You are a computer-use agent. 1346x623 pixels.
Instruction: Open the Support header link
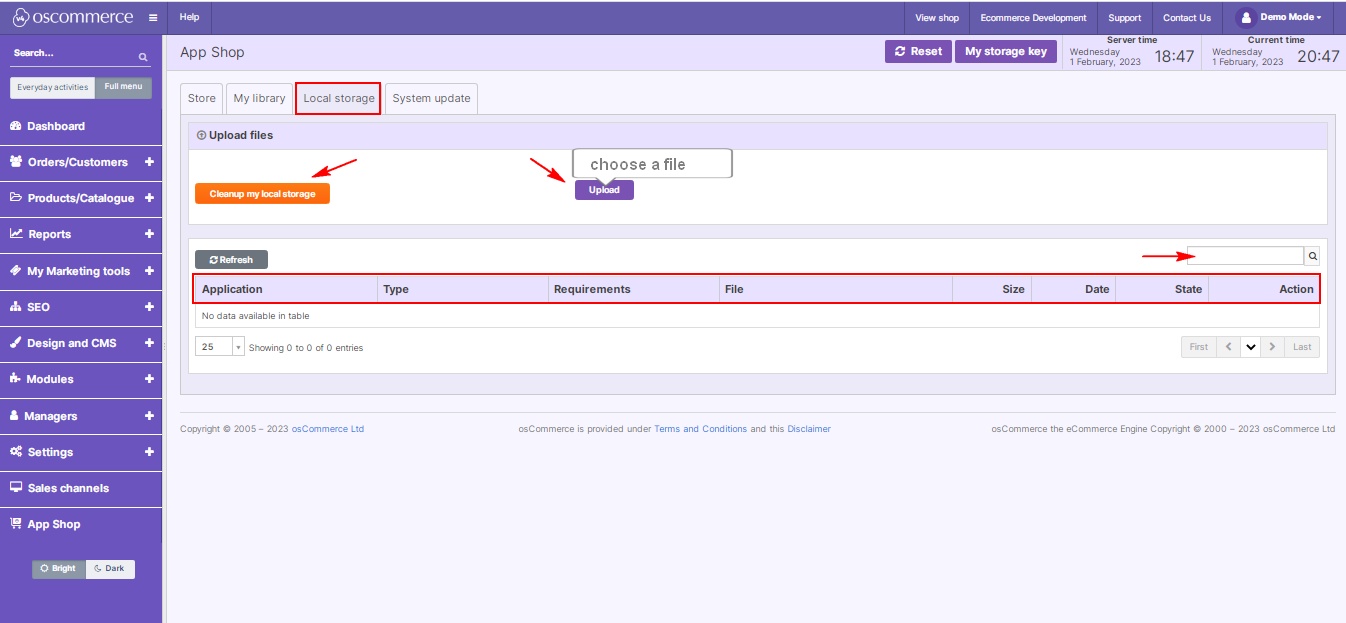coord(1124,17)
